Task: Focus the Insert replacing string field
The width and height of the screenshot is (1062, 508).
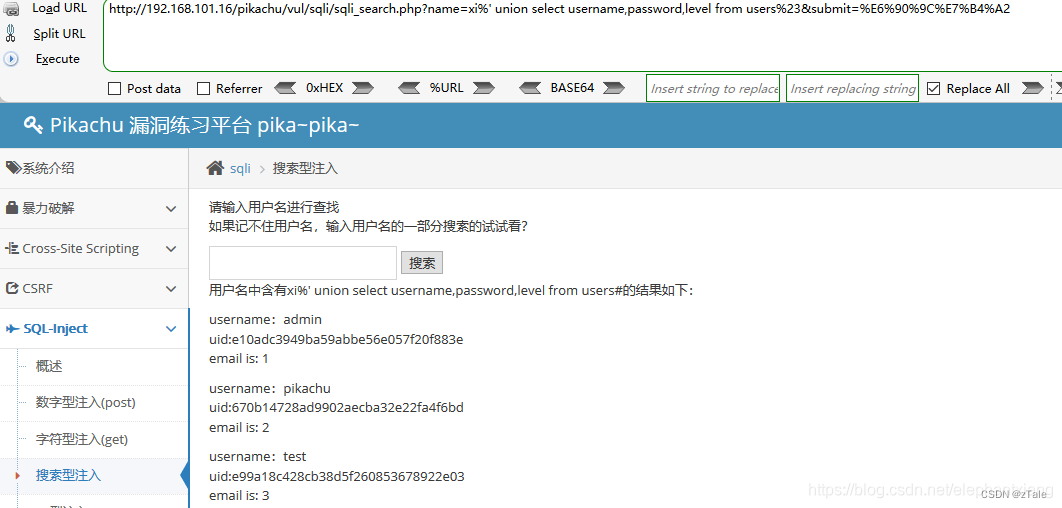Action: pyautogui.click(x=852, y=88)
